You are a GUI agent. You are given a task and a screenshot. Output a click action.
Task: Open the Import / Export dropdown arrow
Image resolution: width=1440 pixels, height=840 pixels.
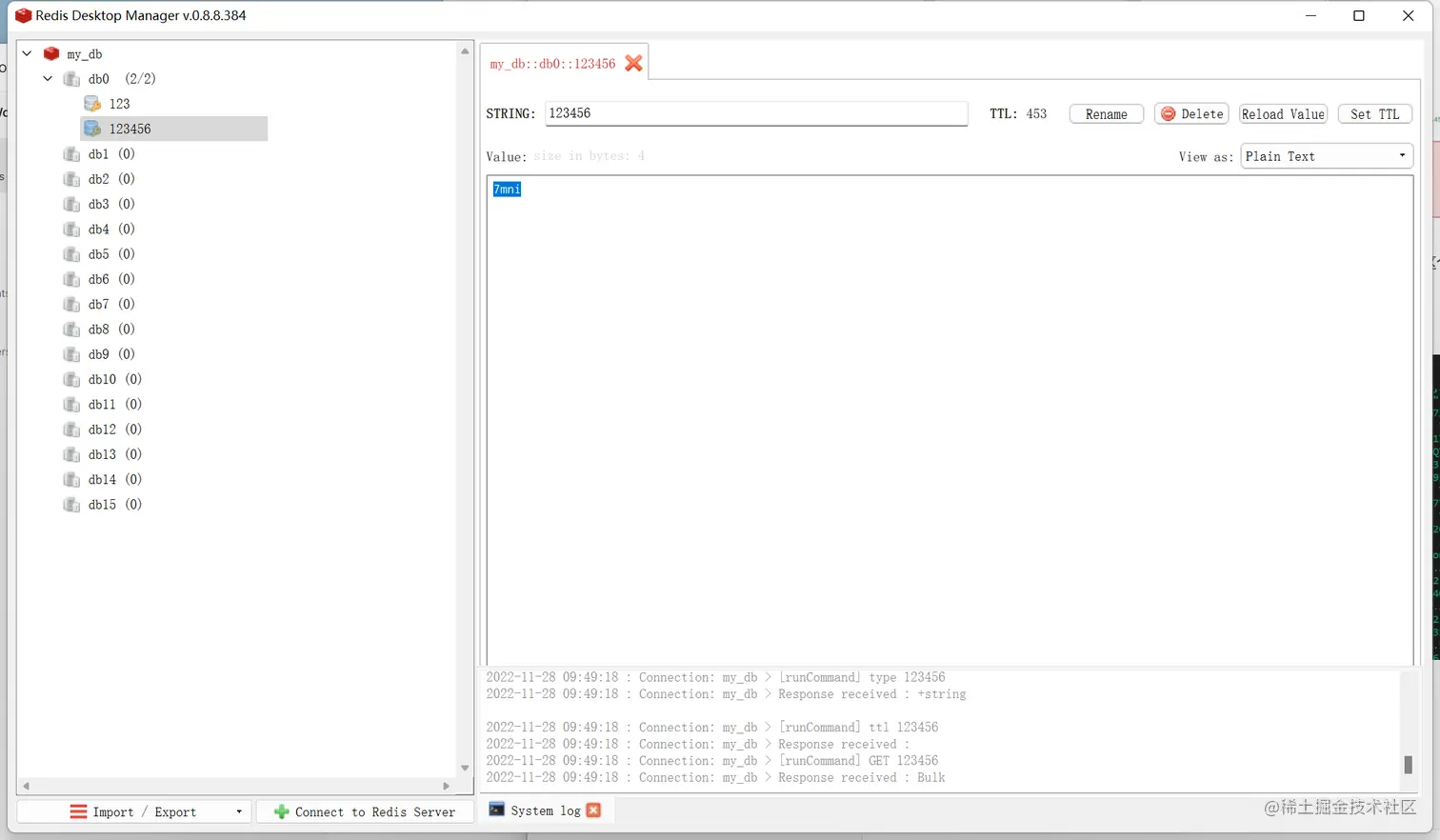(x=239, y=812)
